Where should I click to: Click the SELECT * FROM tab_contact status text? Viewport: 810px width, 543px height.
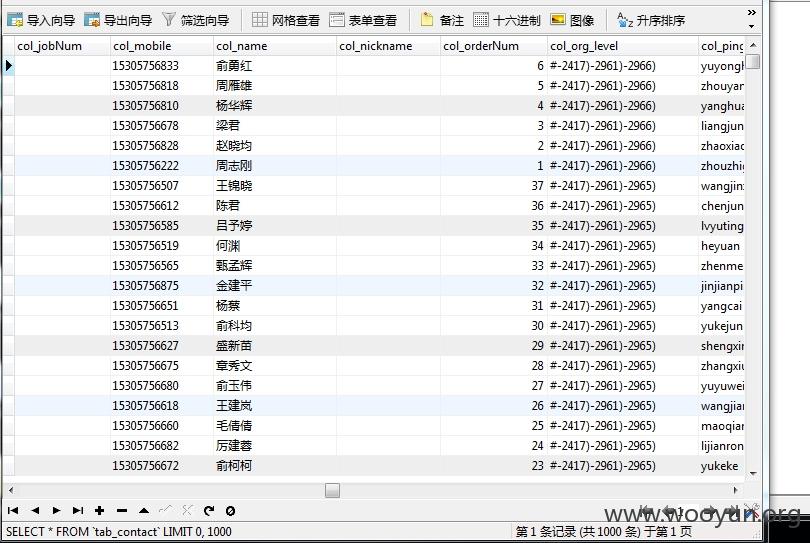[118, 532]
